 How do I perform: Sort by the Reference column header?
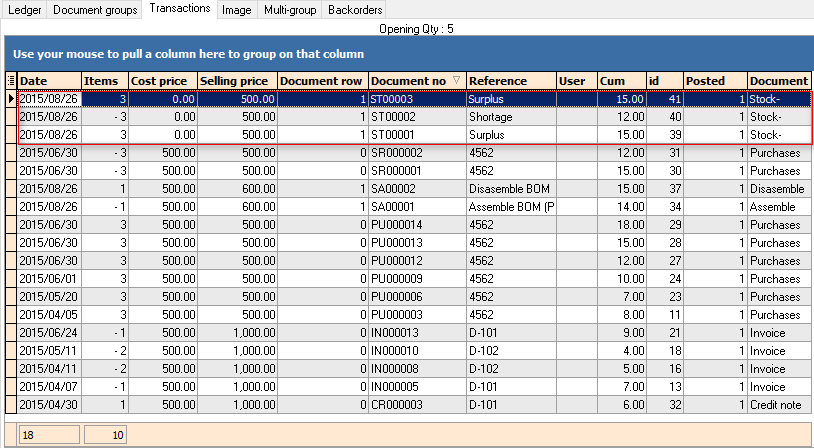(510, 80)
